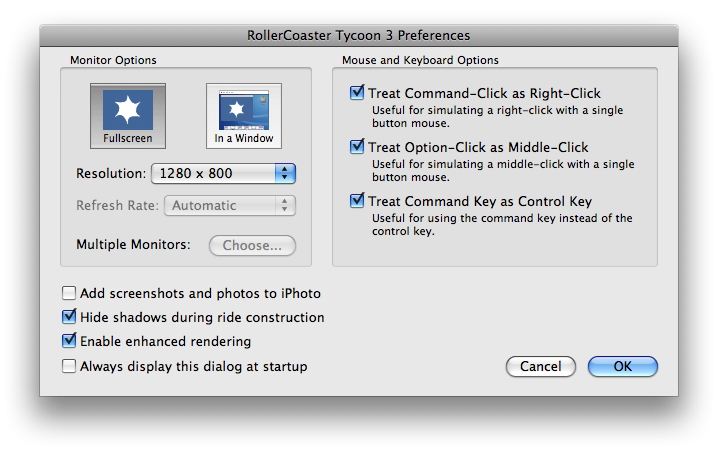The image size is (718, 451).
Task: Click the RollerCoaster Tycoon 3 Preferences title bar
Action: tap(359, 36)
